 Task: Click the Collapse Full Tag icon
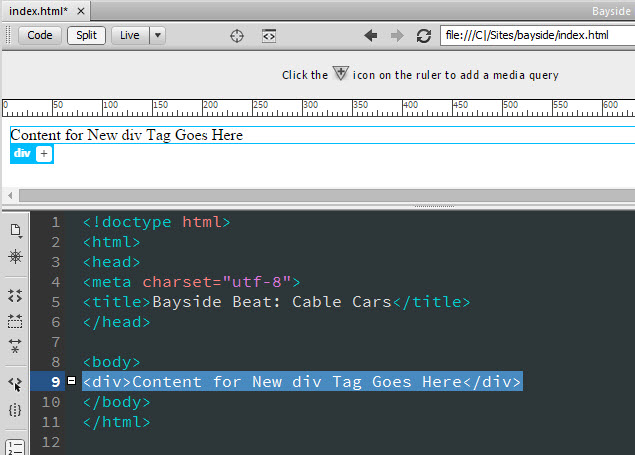pyautogui.click(x=15, y=296)
